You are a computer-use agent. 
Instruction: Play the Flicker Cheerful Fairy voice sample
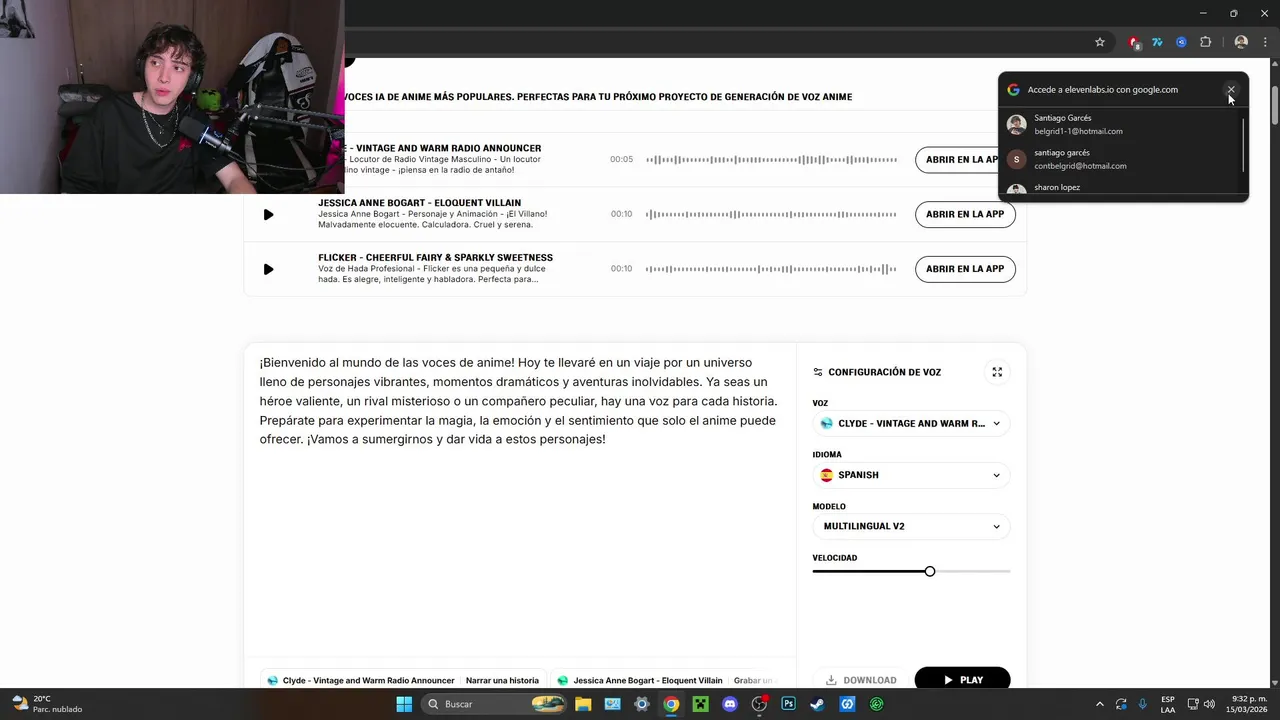(268, 269)
